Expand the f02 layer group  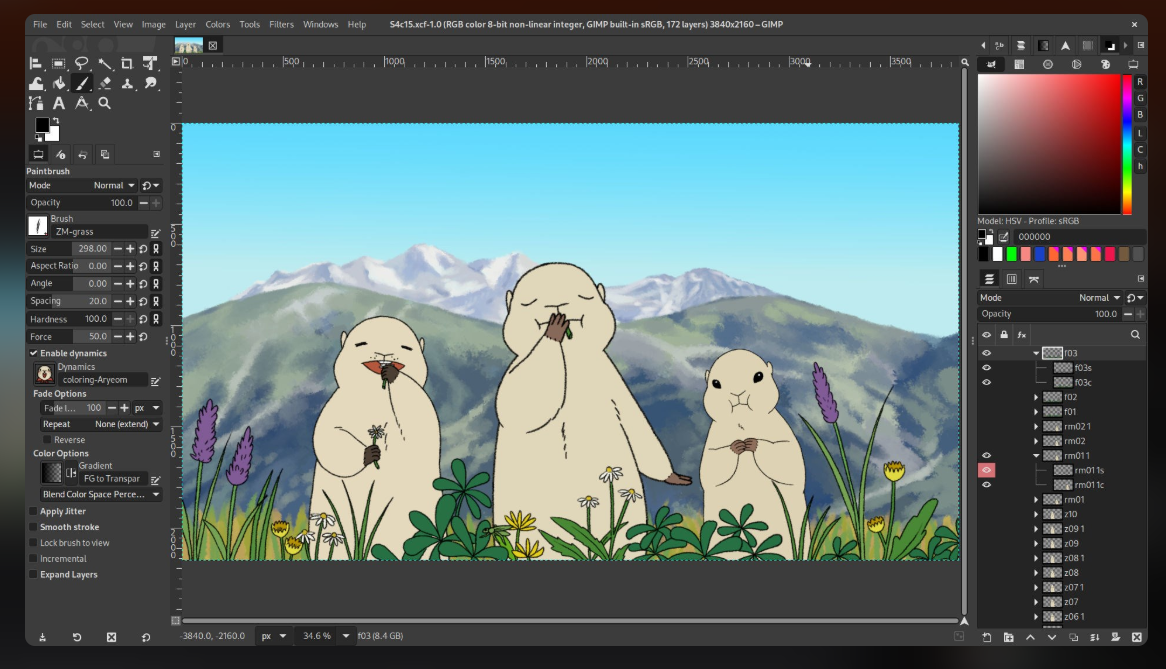point(1036,397)
